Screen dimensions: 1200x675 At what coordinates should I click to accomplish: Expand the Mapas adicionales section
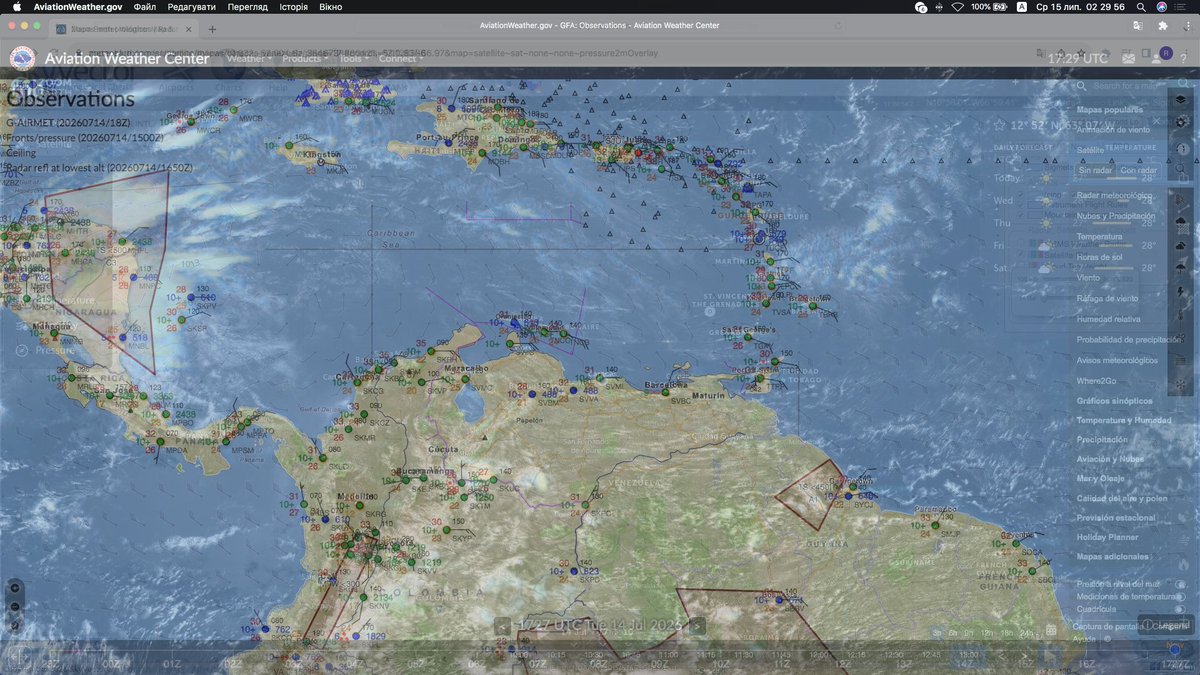tap(1112, 556)
